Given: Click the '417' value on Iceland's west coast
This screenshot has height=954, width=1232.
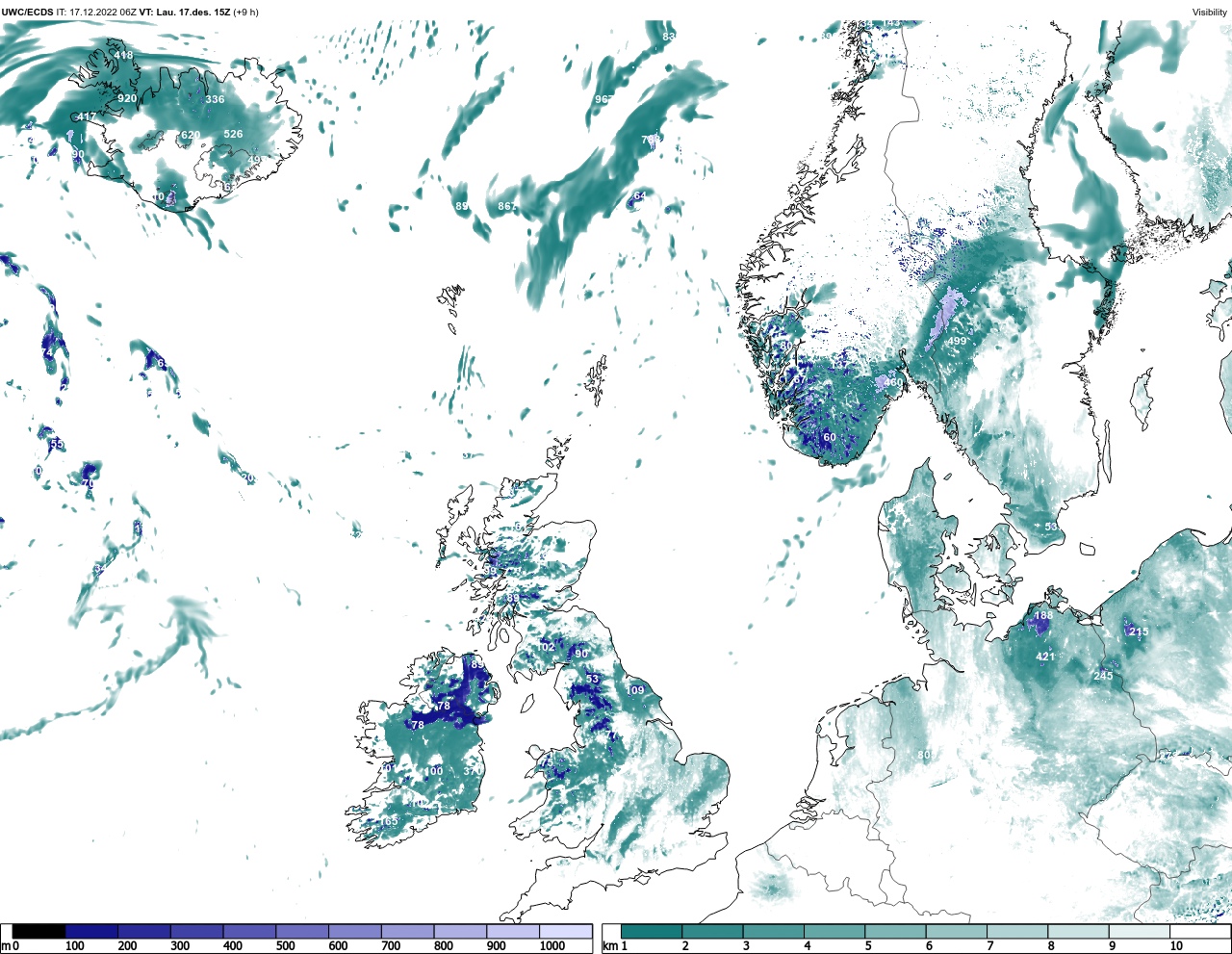Looking at the screenshot, I should (88, 117).
